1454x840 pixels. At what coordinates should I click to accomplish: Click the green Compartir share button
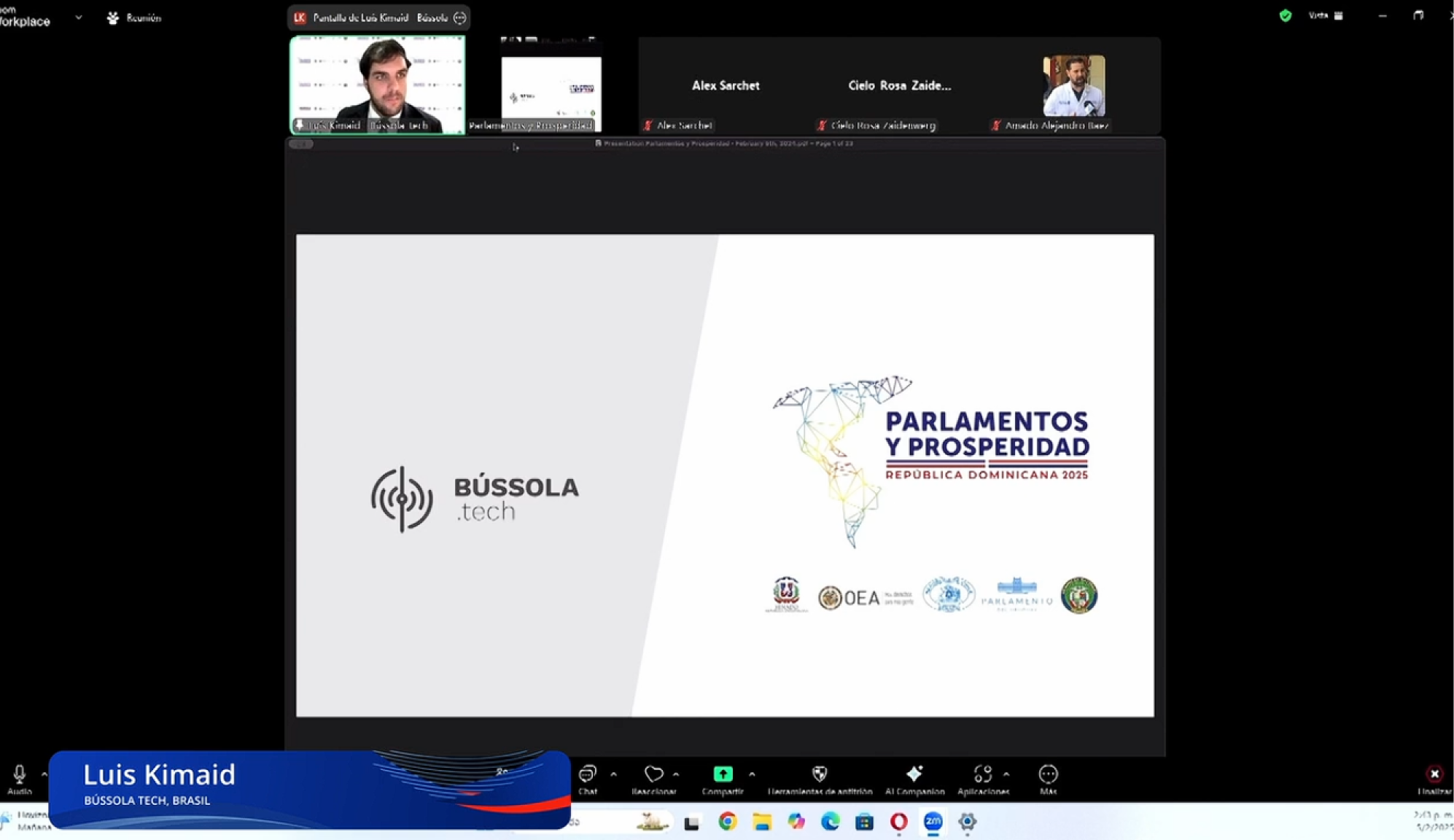tap(723, 774)
